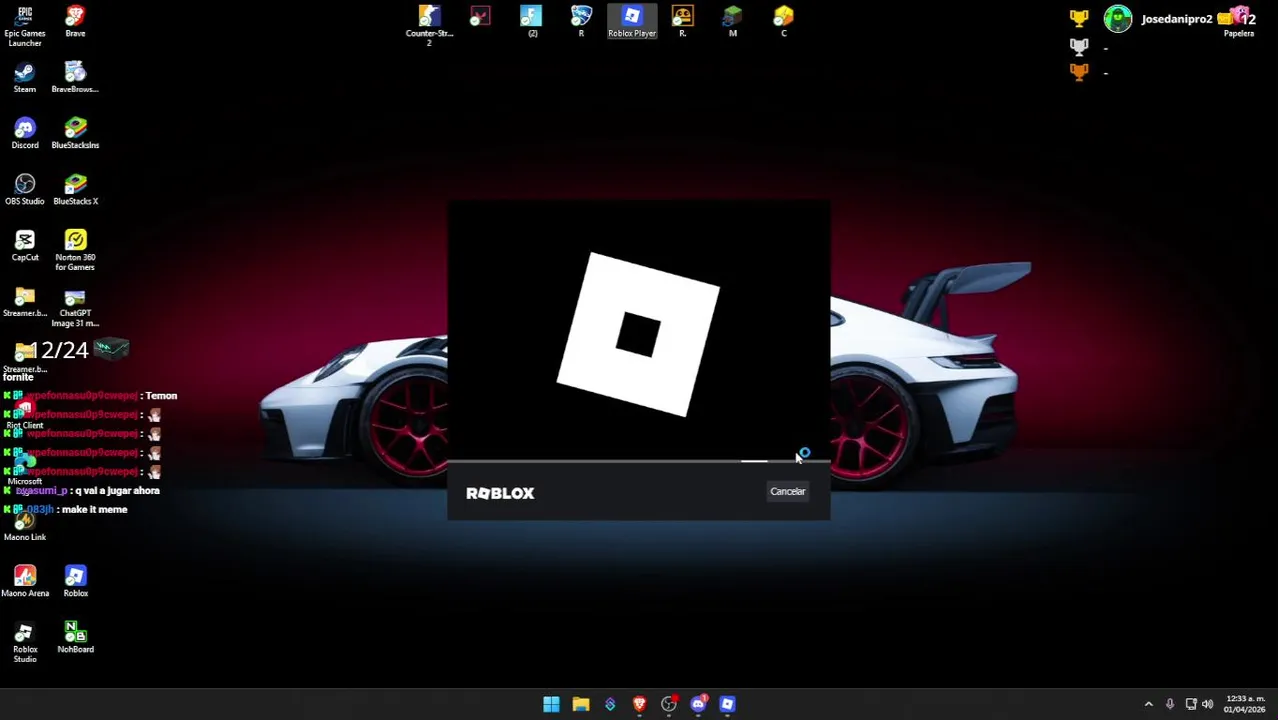
Task: Click the Josedanipro2 avatar picture
Action: (1118, 19)
